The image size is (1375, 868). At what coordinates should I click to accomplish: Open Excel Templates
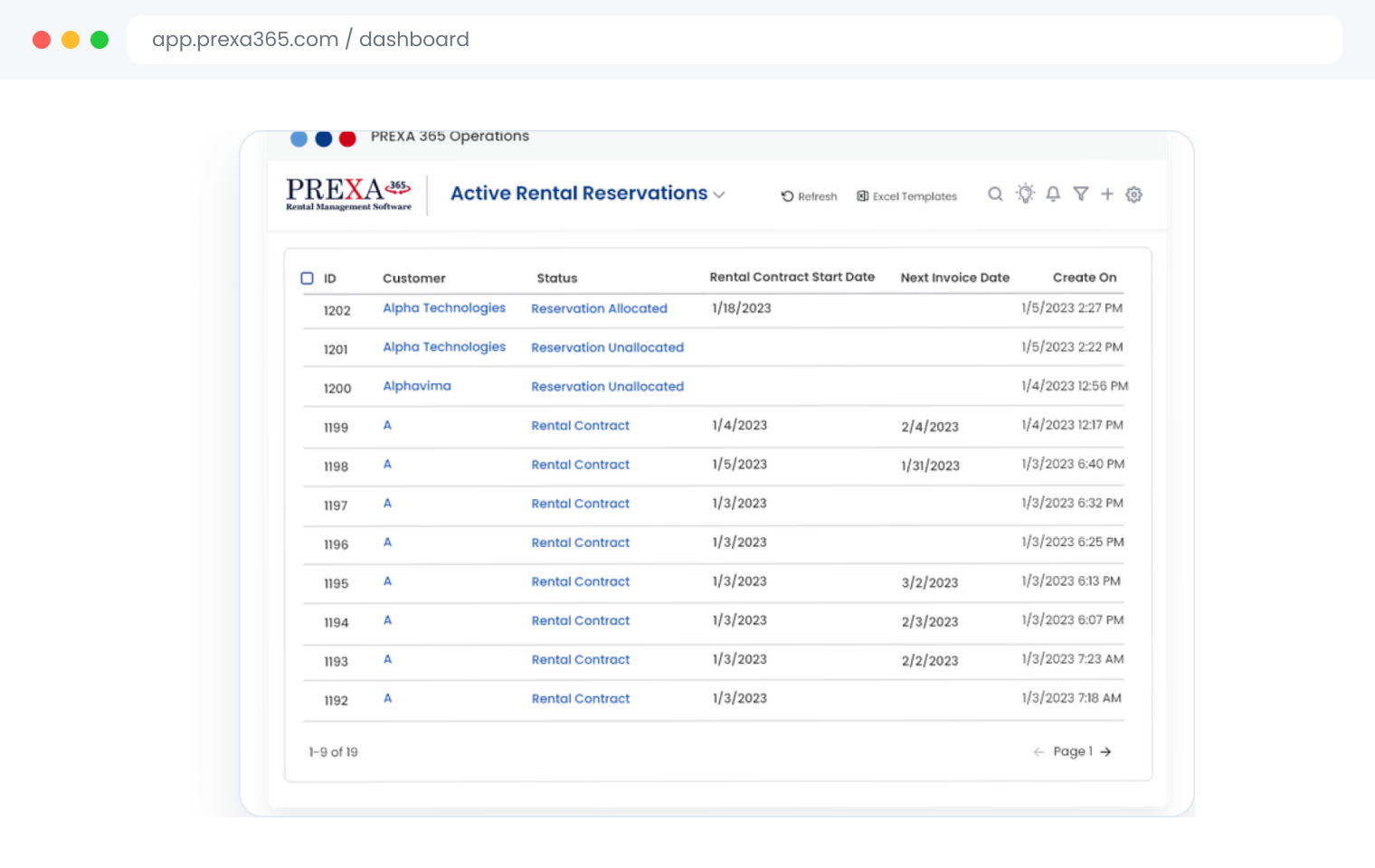pyautogui.click(x=907, y=196)
